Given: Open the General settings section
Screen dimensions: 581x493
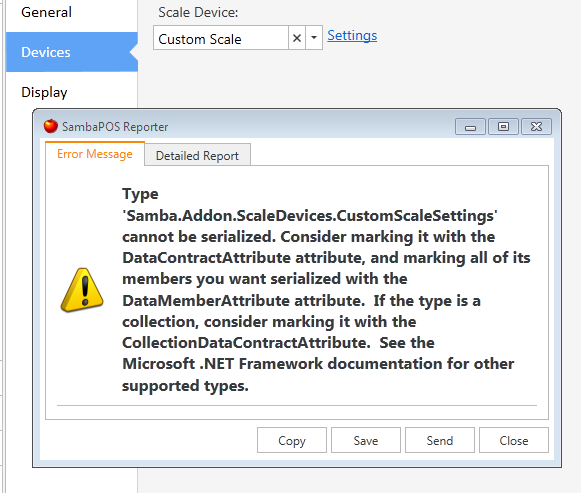Looking at the screenshot, I should [46, 12].
